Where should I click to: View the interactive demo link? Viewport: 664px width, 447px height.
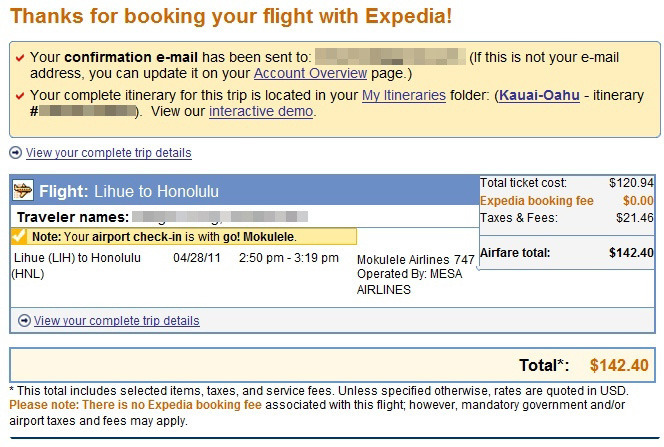pyautogui.click(x=261, y=111)
